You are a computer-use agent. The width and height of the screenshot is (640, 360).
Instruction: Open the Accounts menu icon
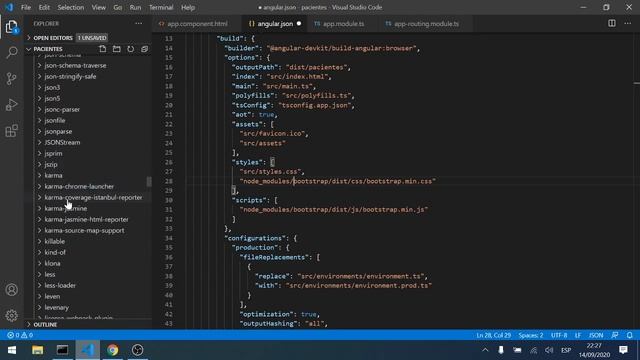[x=11, y=290]
